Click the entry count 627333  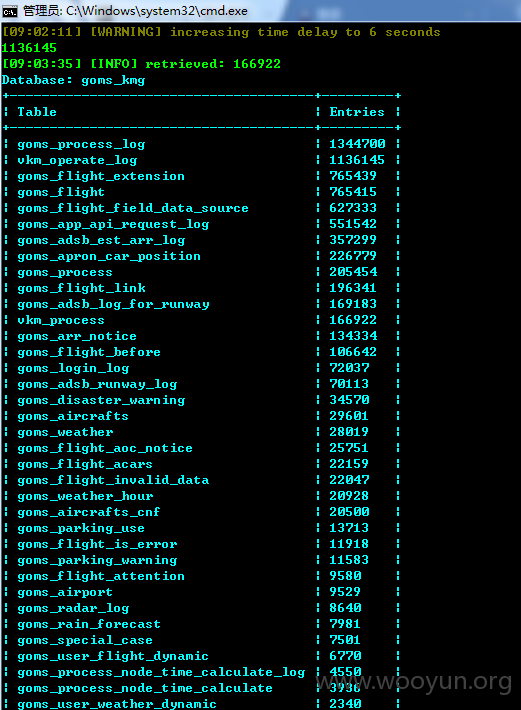coord(353,208)
